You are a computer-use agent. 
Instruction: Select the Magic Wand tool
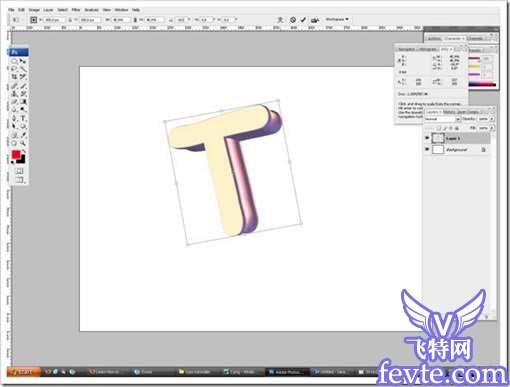tap(23, 69)
